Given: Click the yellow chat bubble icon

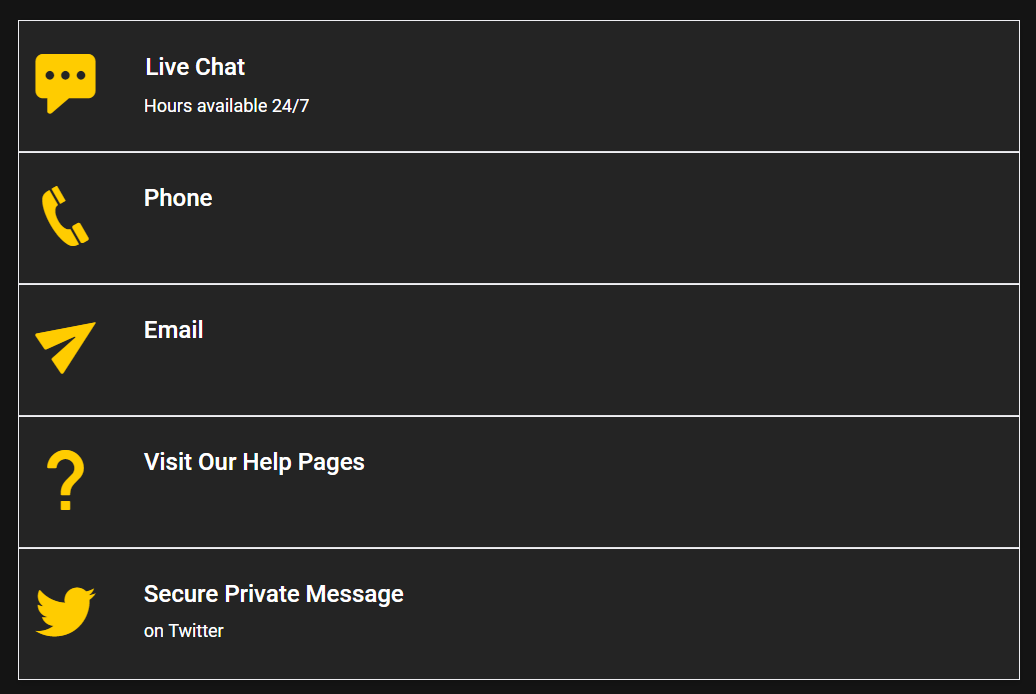Looking at the screenshot, I should tap(65, 81).
